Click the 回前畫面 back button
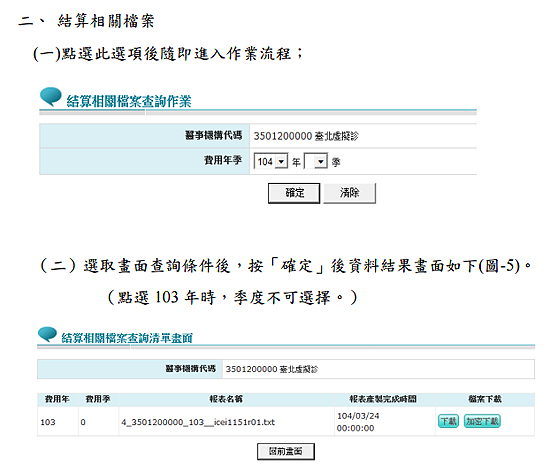 click(286, 451)
